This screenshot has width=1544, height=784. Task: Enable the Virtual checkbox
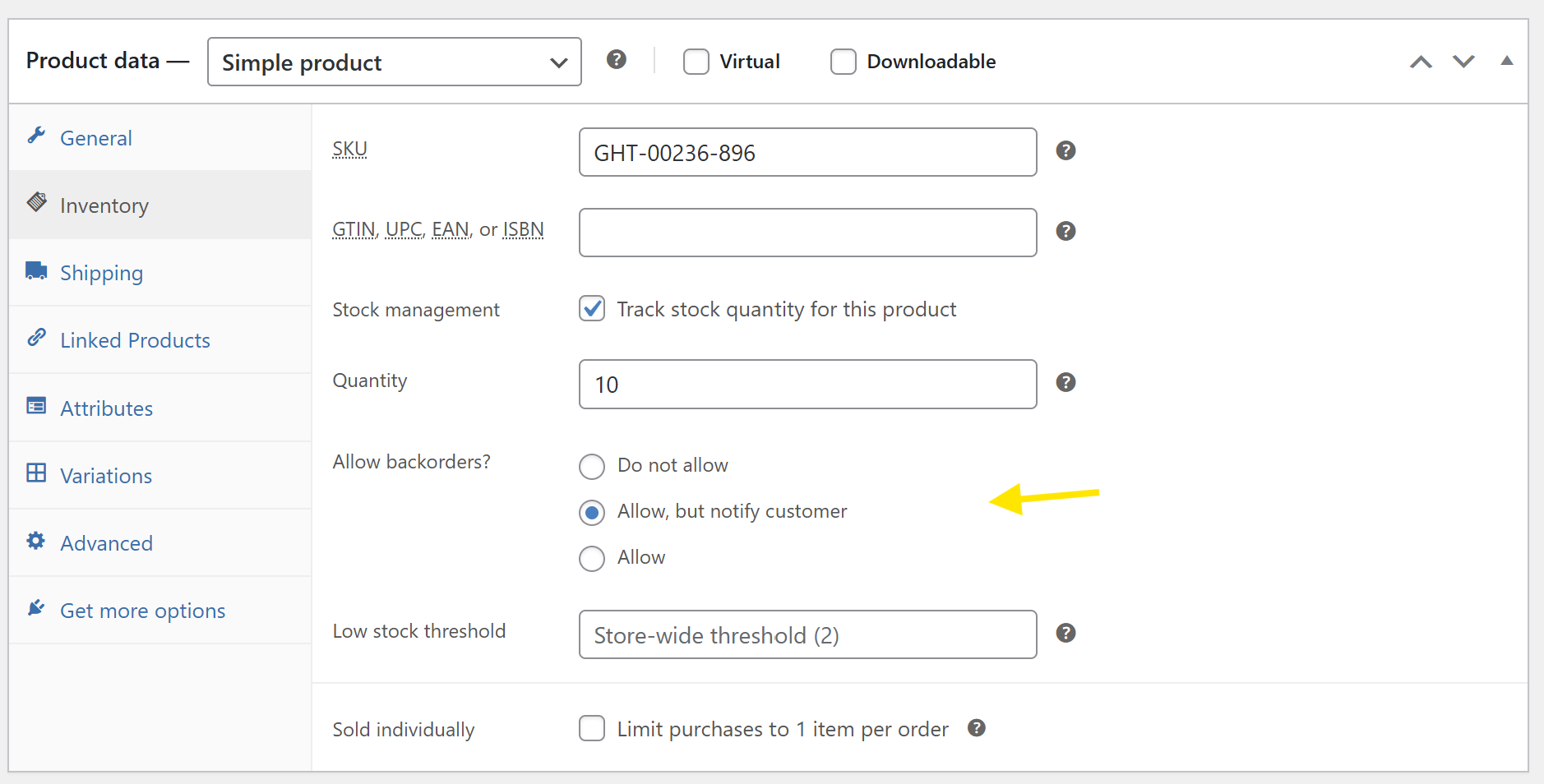pos(696,62)
